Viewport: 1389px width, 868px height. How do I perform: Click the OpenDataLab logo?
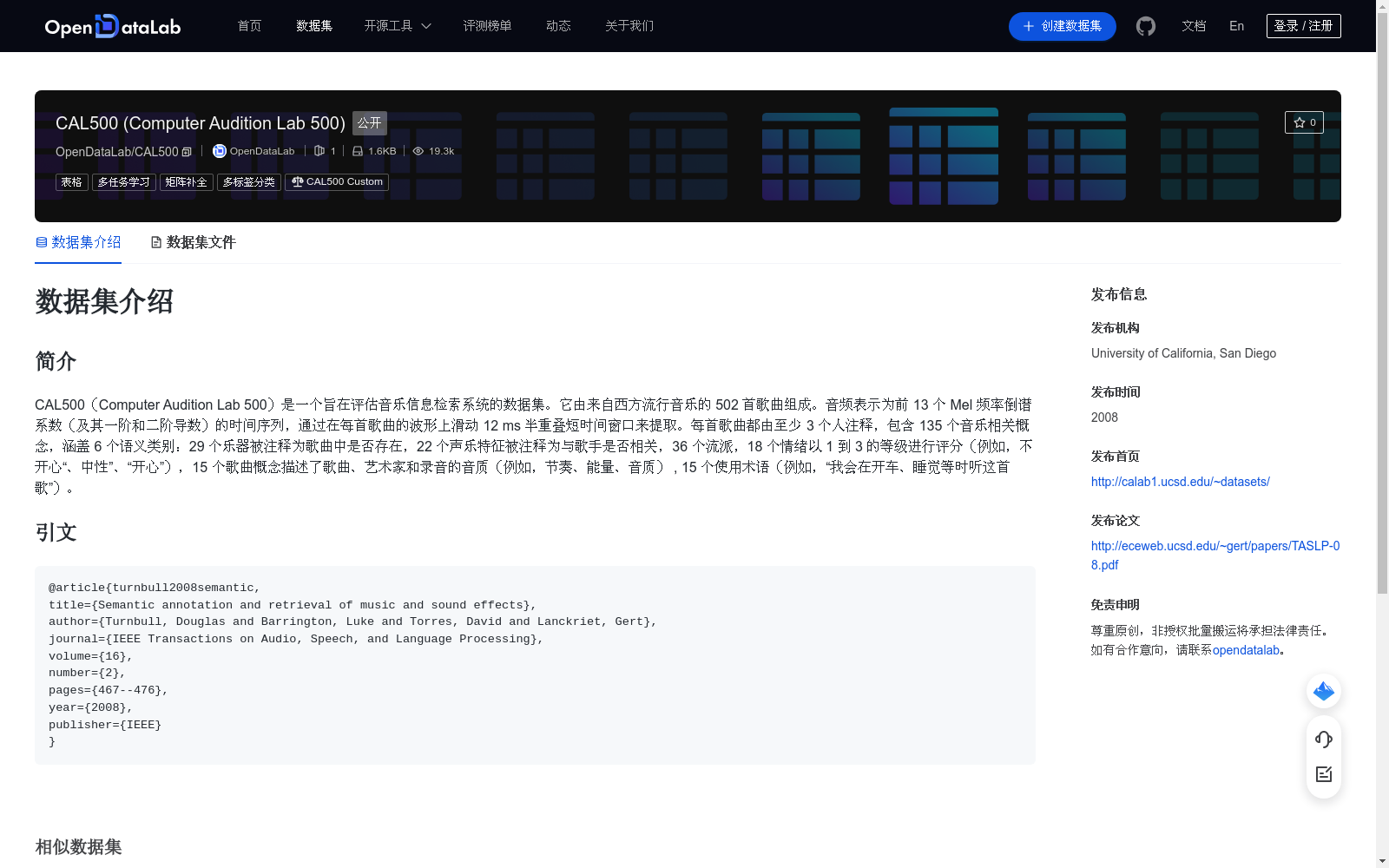(113, 26)
